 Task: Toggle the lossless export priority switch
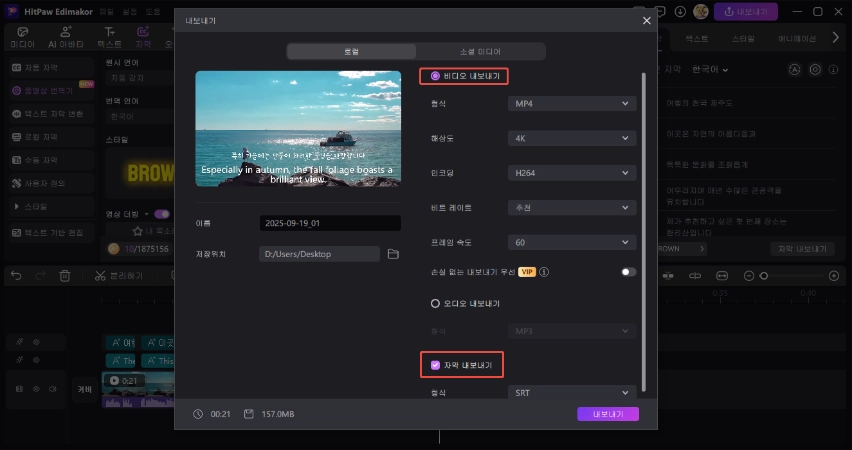(628, 271)
